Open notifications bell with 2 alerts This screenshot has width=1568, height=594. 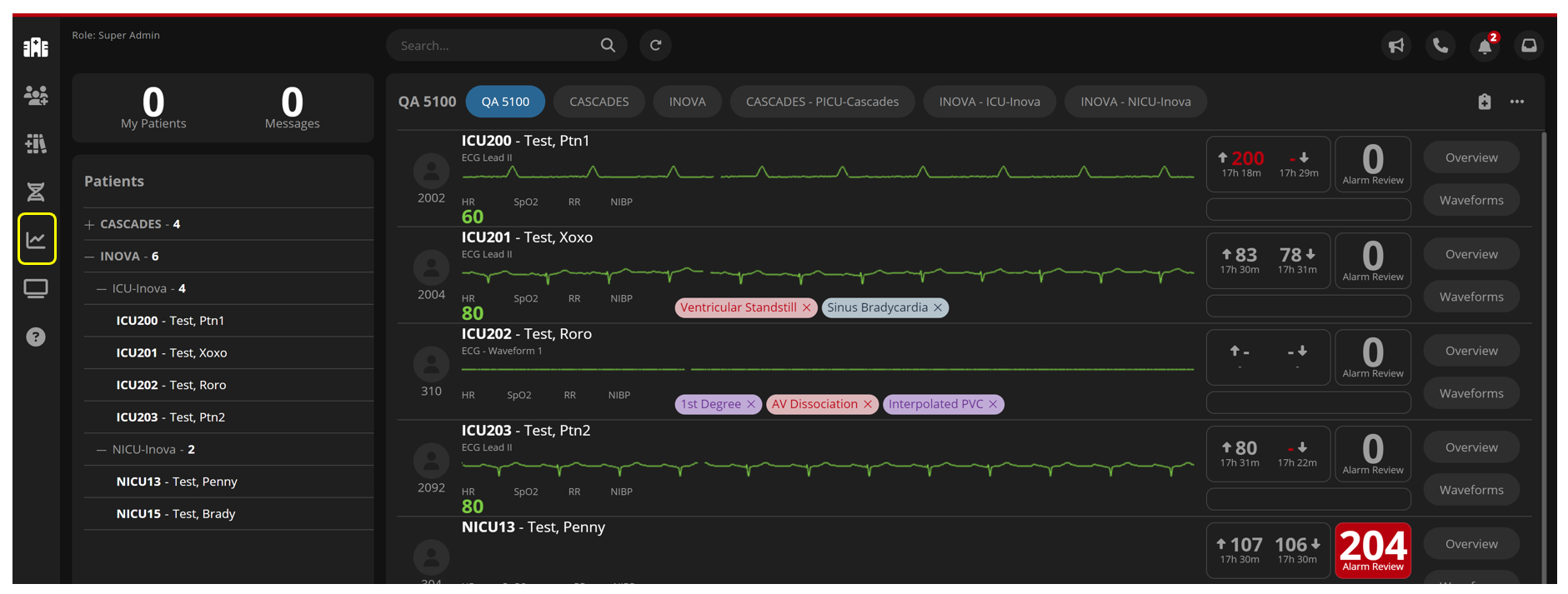pos(1485,46)
